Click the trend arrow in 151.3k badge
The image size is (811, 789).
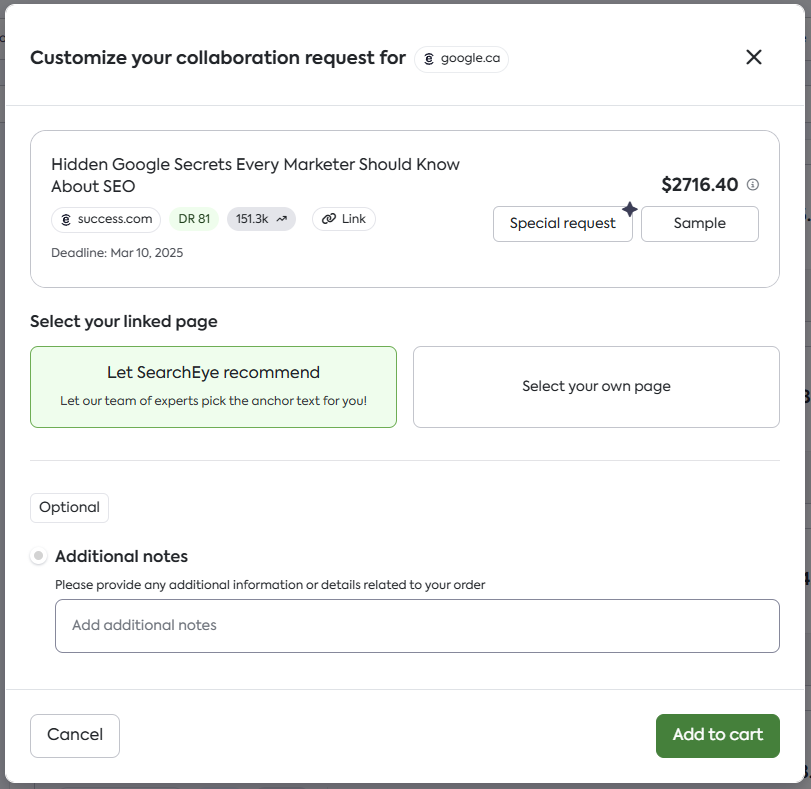(x=282, y=219)
